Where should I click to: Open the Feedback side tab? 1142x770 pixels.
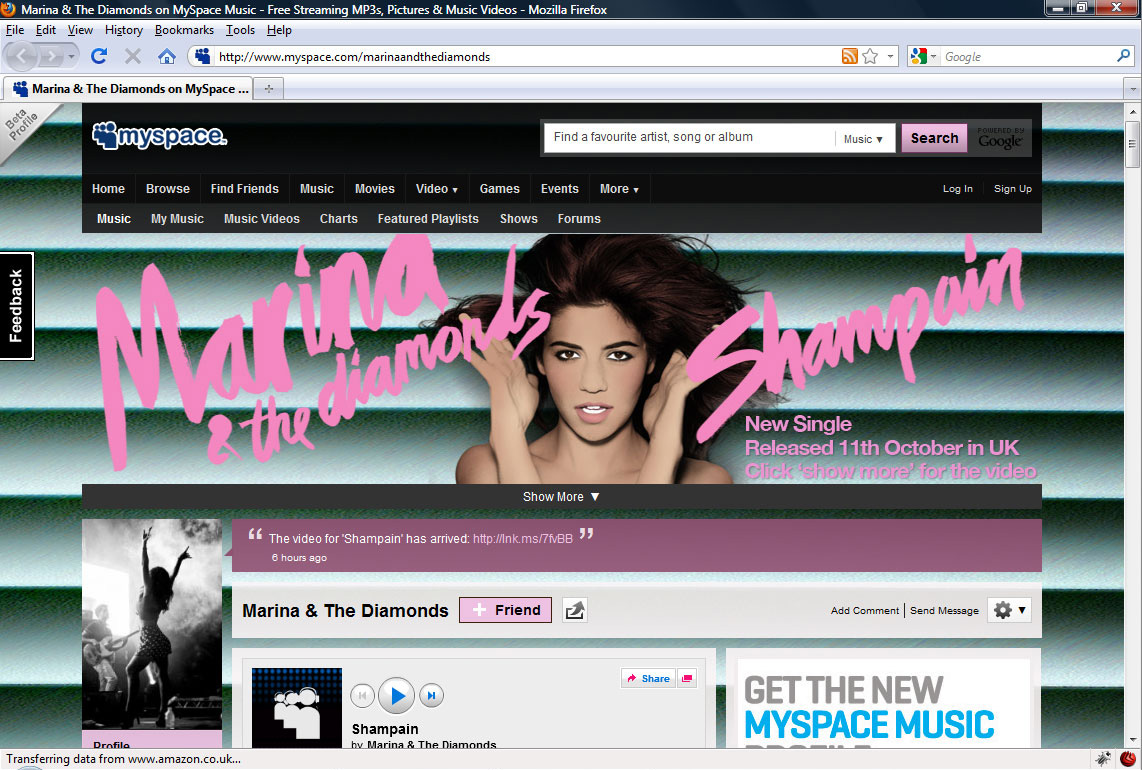(x=16, y=306)
